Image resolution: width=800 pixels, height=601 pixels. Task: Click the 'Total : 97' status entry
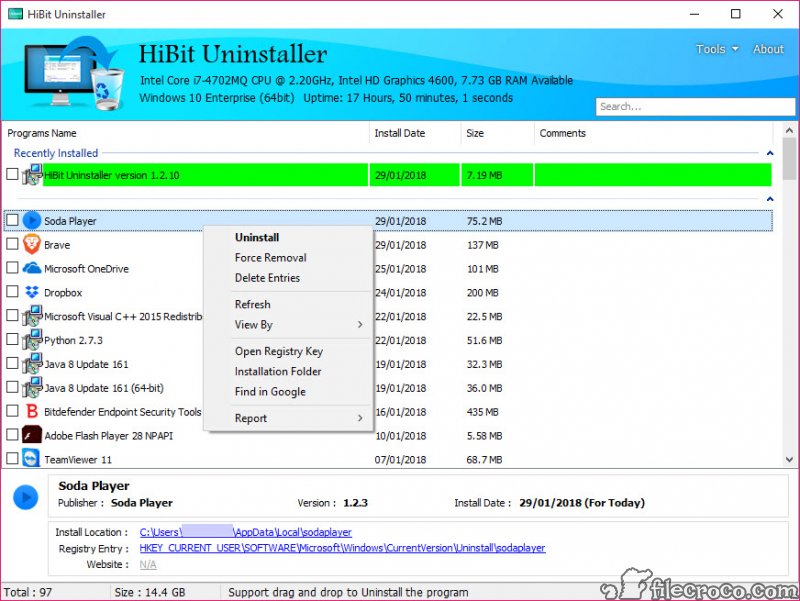click(x=28, y=592)
